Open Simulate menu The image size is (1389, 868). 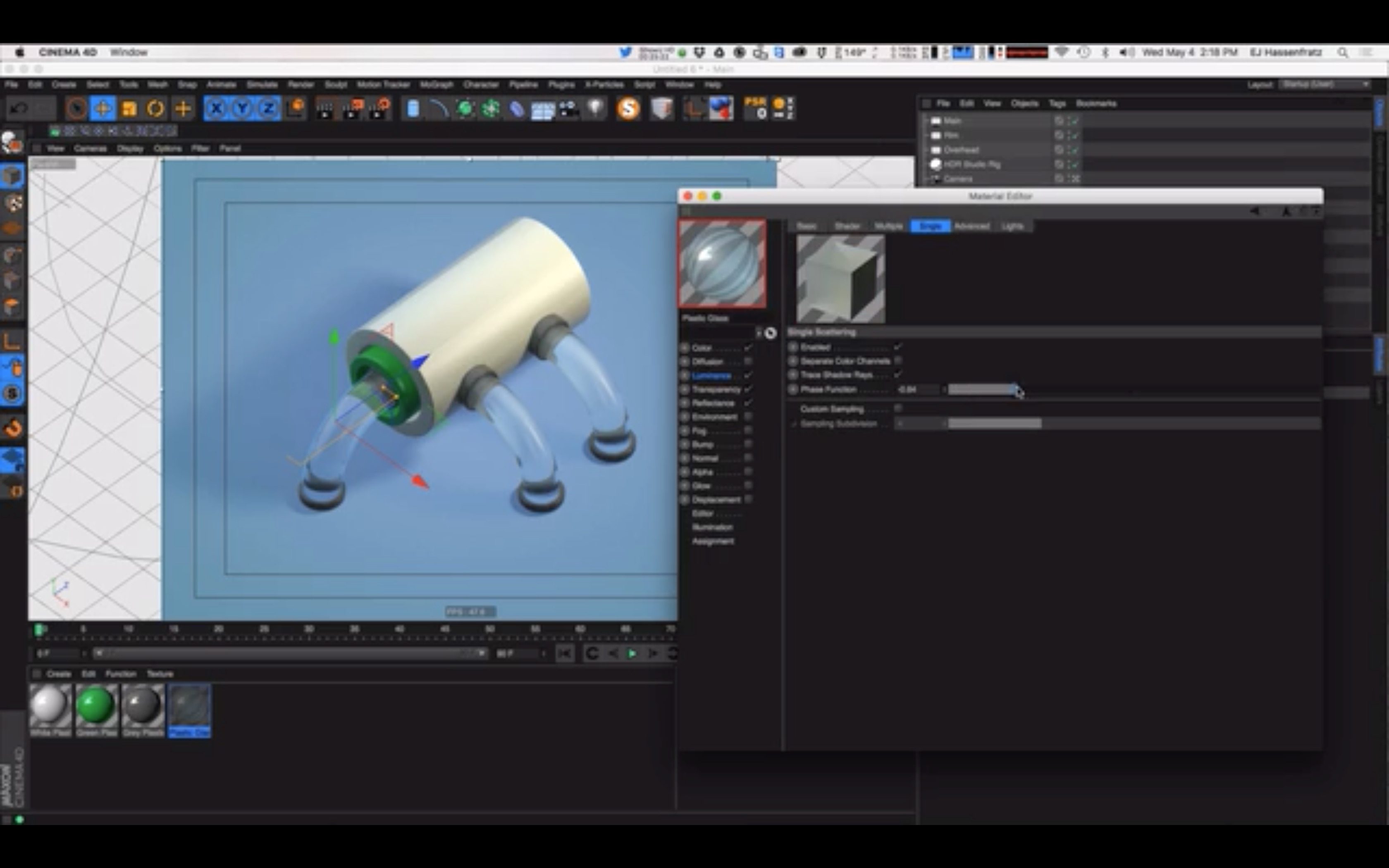(263, 84)
